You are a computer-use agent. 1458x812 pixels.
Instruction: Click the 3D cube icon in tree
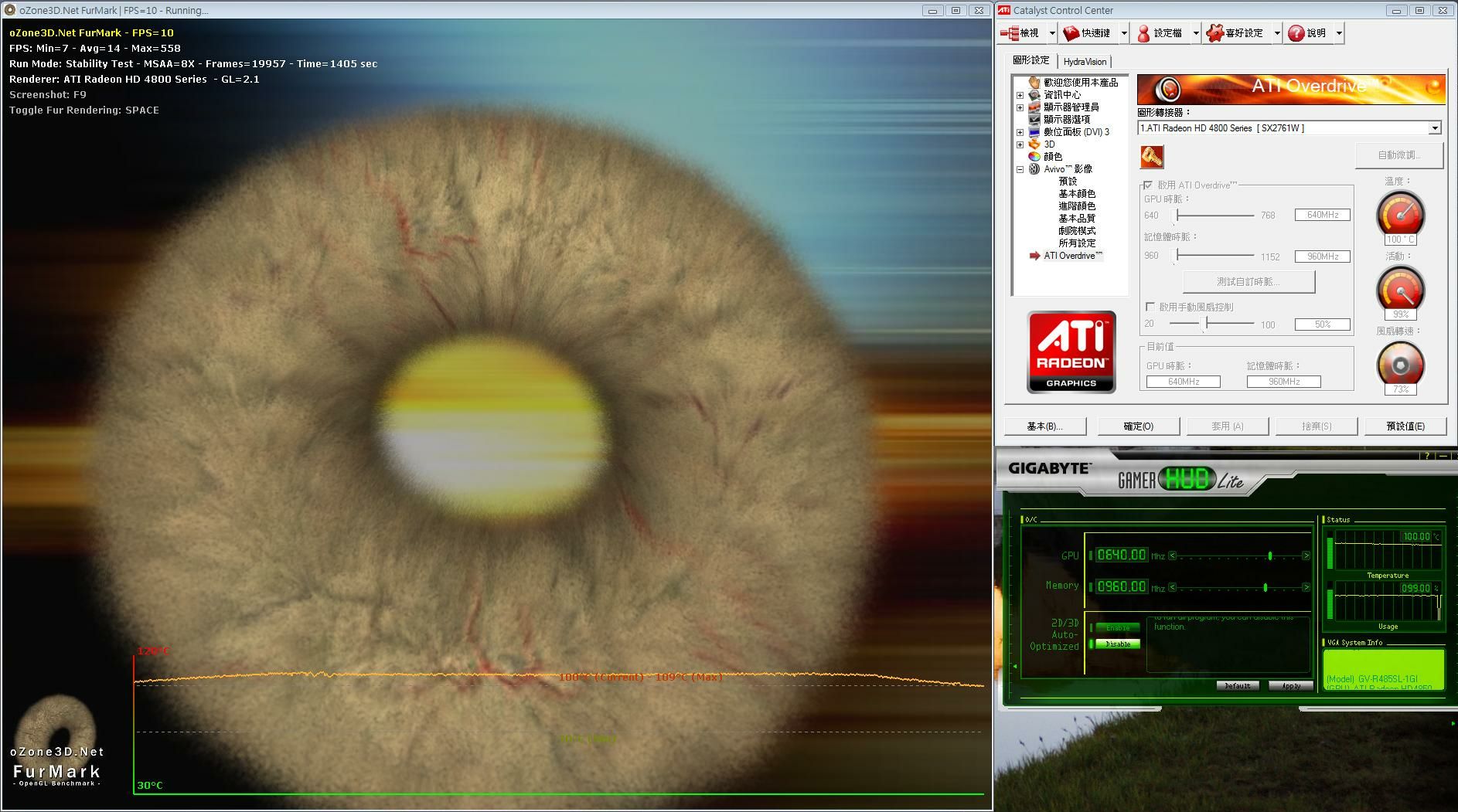click(1034, 144)
